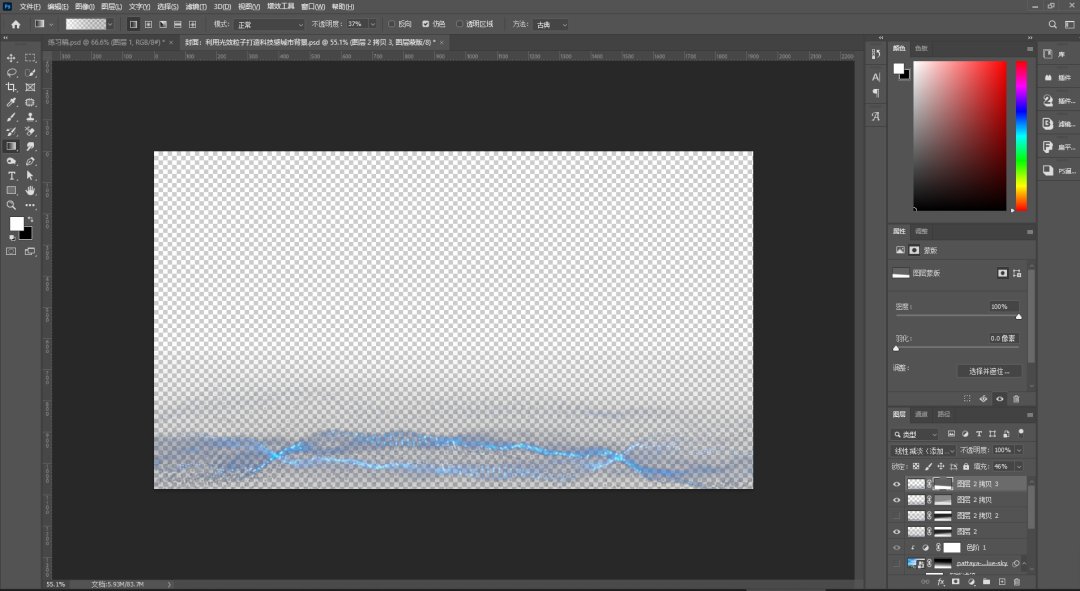
Task: Select the Zoom magnifier tool
Action: (x=11, y=205)
